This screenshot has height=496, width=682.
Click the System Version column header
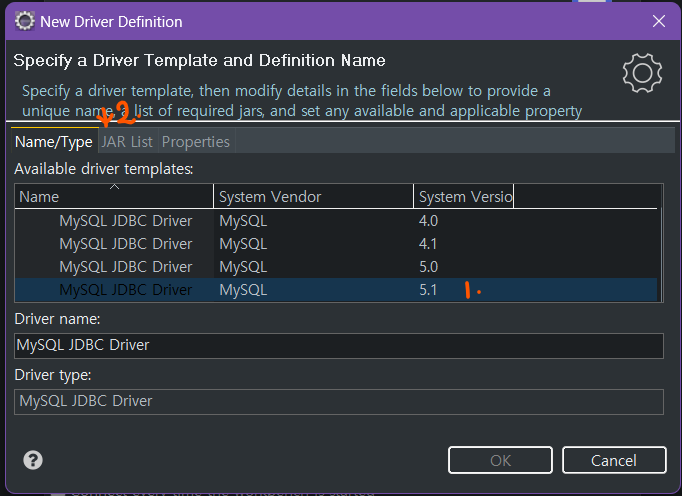click(x=464, y=197)
